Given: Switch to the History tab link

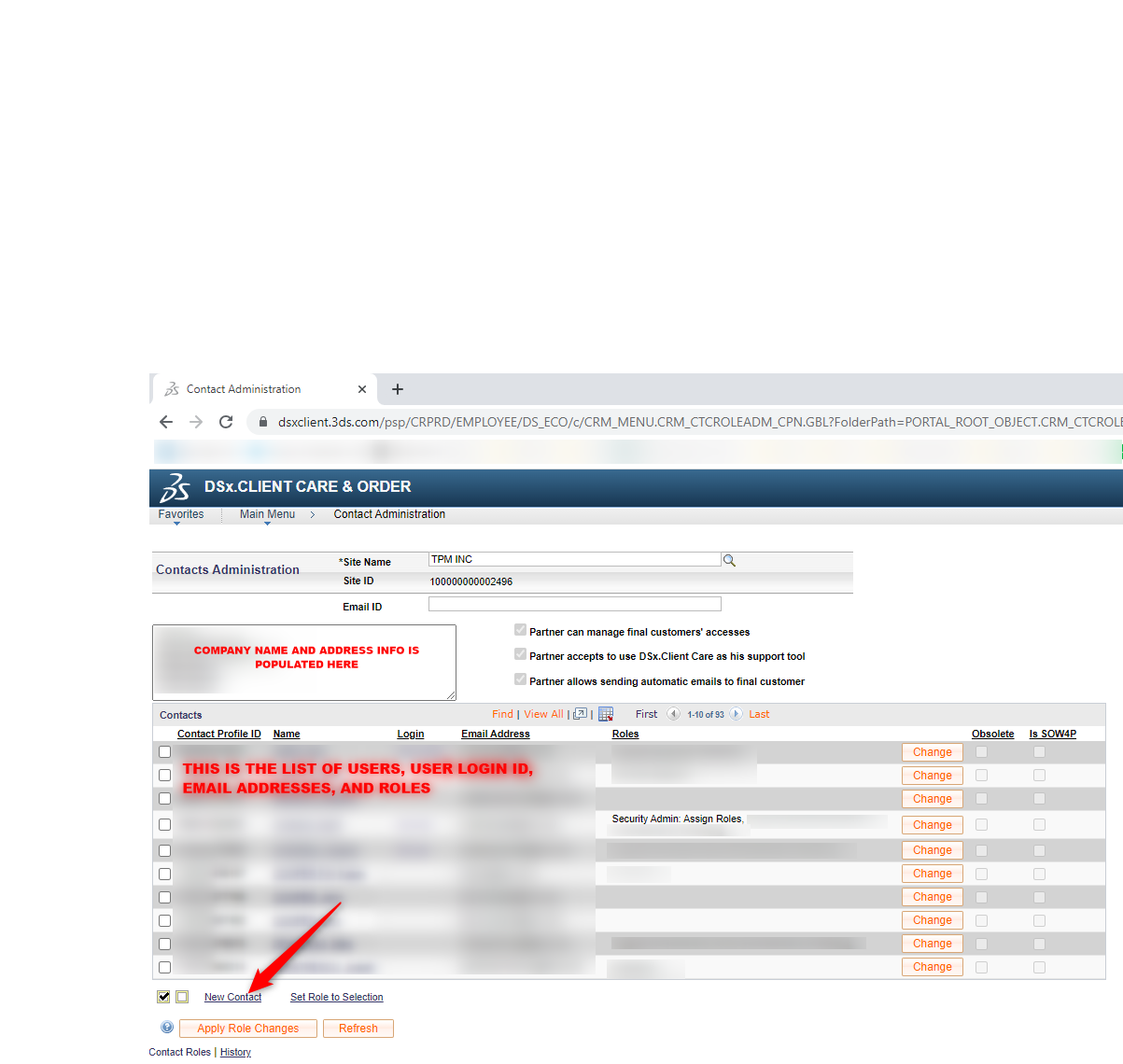Looking at the screenshot, I should tap(235, 1052).
